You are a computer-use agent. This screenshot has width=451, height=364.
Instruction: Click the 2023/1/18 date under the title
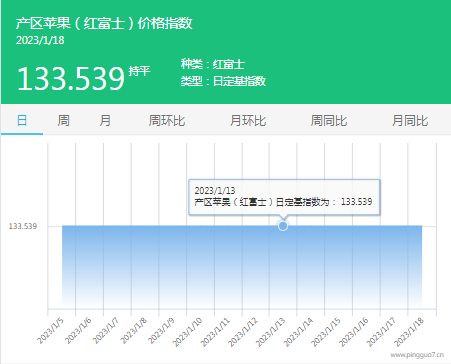[40, 40]
